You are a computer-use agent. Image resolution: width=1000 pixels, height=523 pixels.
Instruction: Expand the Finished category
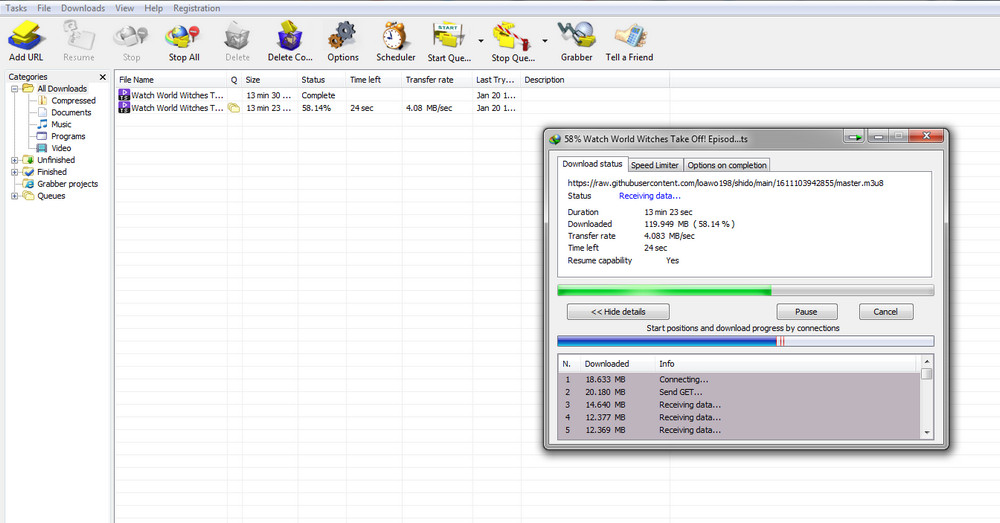coord(15,172)
